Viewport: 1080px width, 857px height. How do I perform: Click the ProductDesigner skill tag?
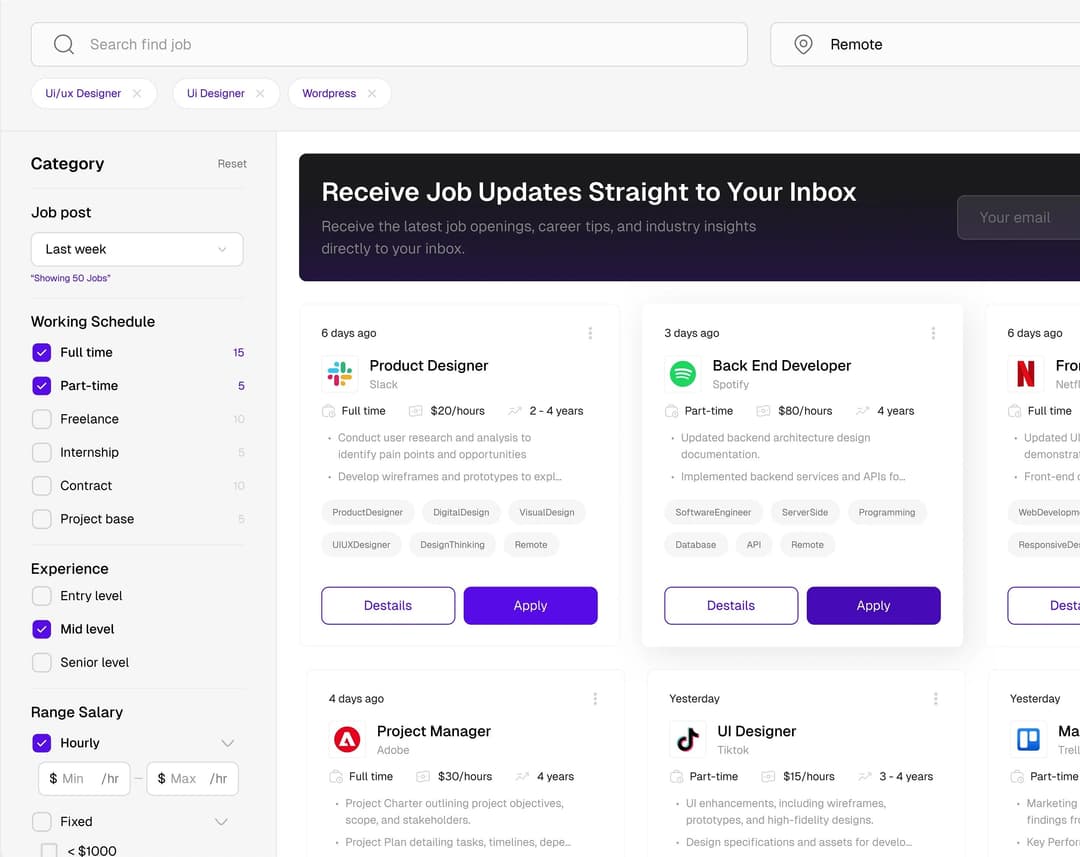(x=368, y=513)
